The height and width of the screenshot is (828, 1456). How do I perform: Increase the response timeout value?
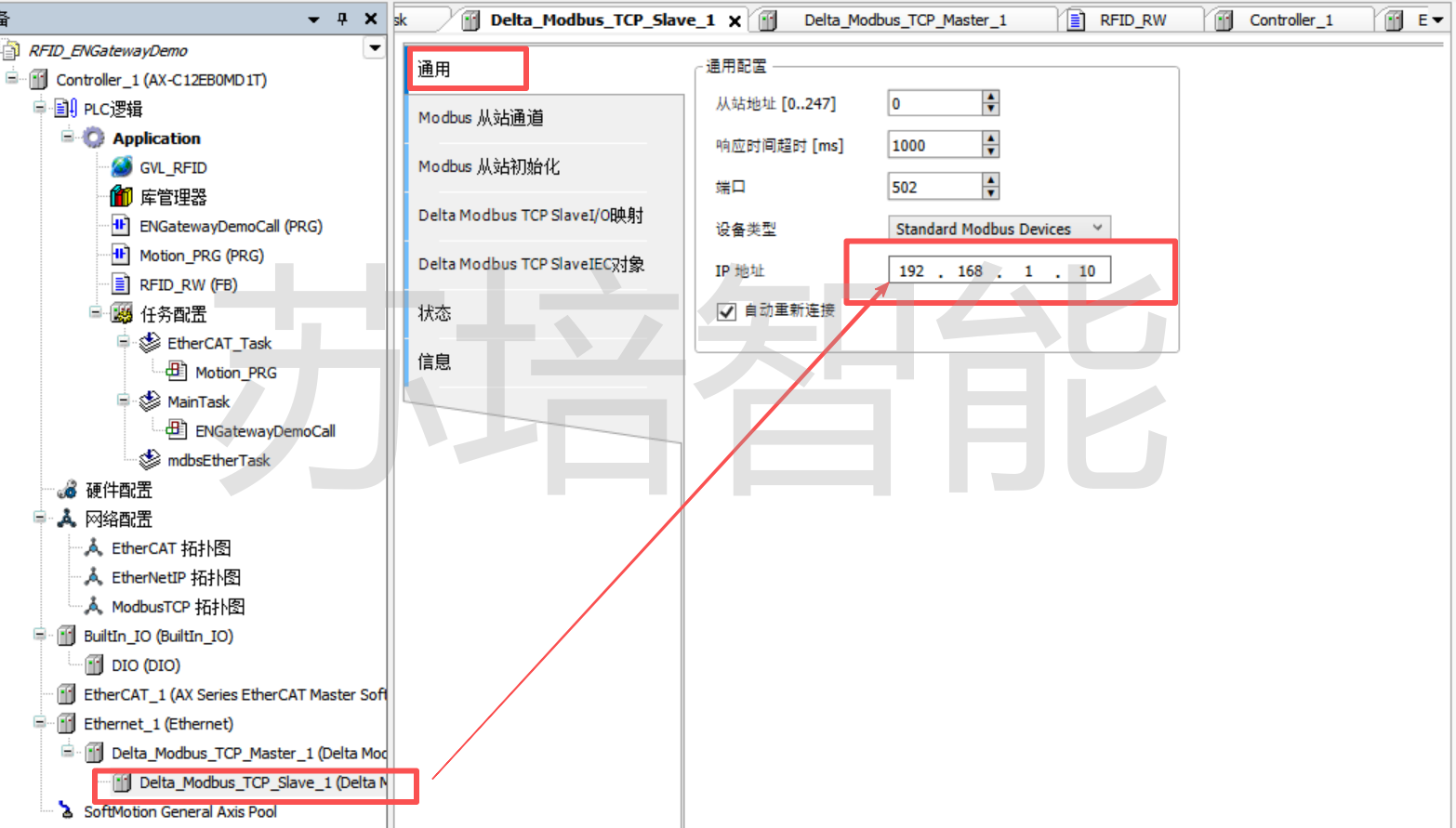990,139
